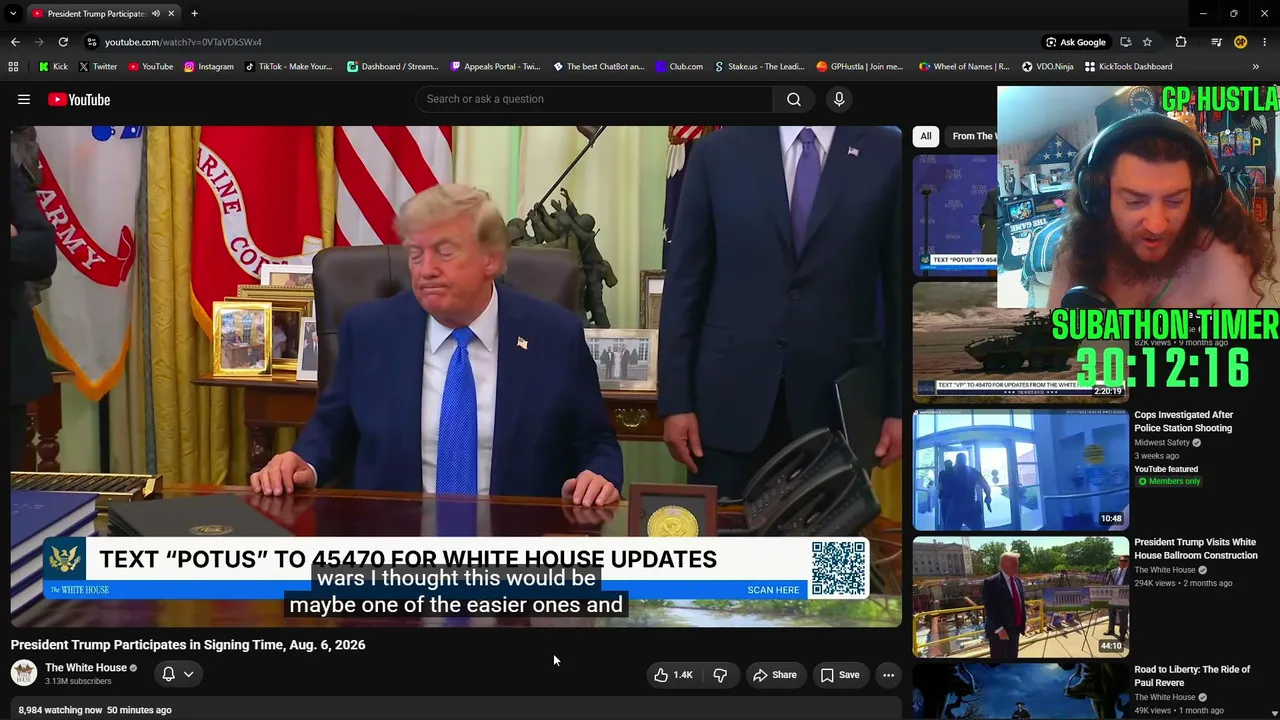Open the TikTok bookmark
1280x720 pixels.
[288, 67]
